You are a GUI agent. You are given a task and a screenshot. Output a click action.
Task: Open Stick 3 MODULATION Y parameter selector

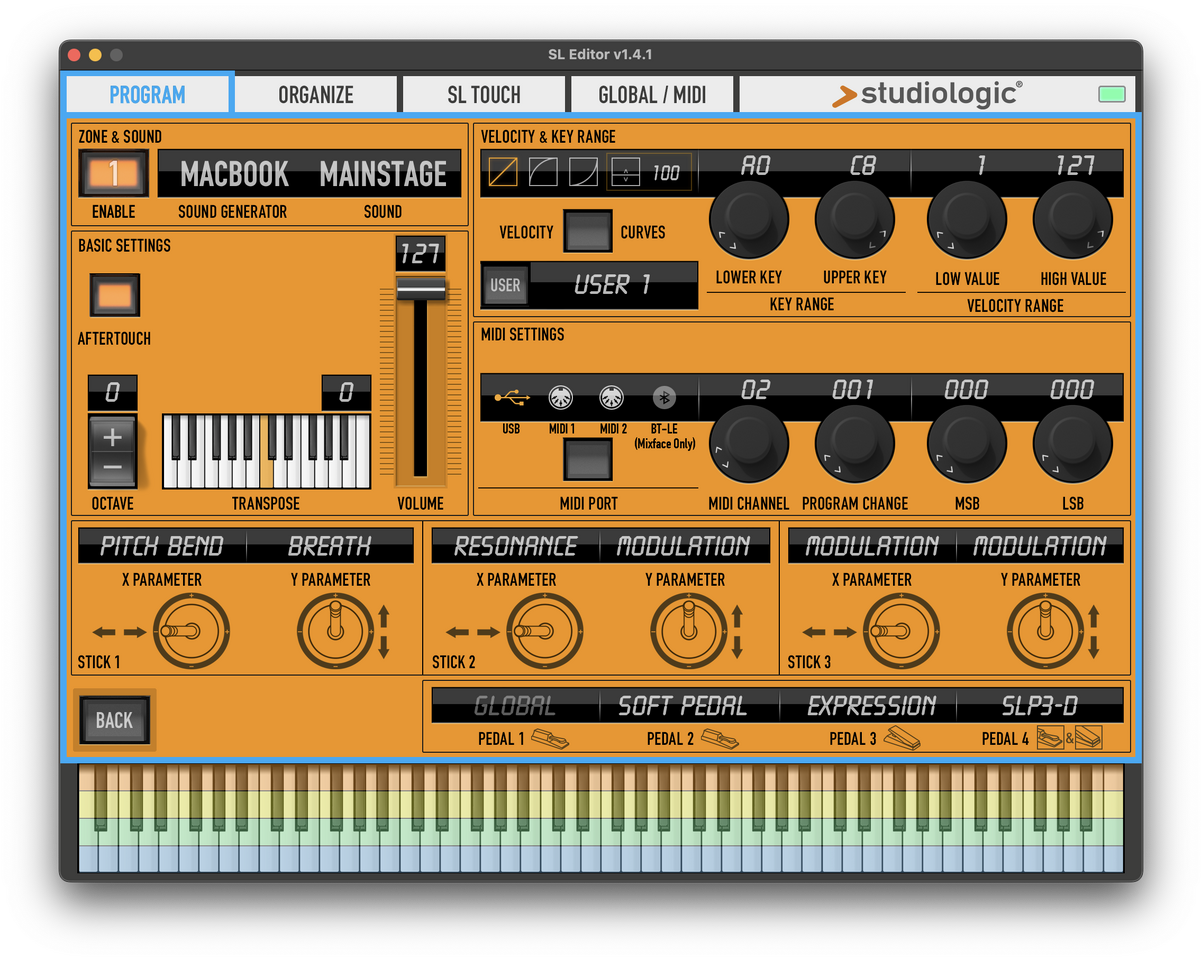coord(1040,546)
